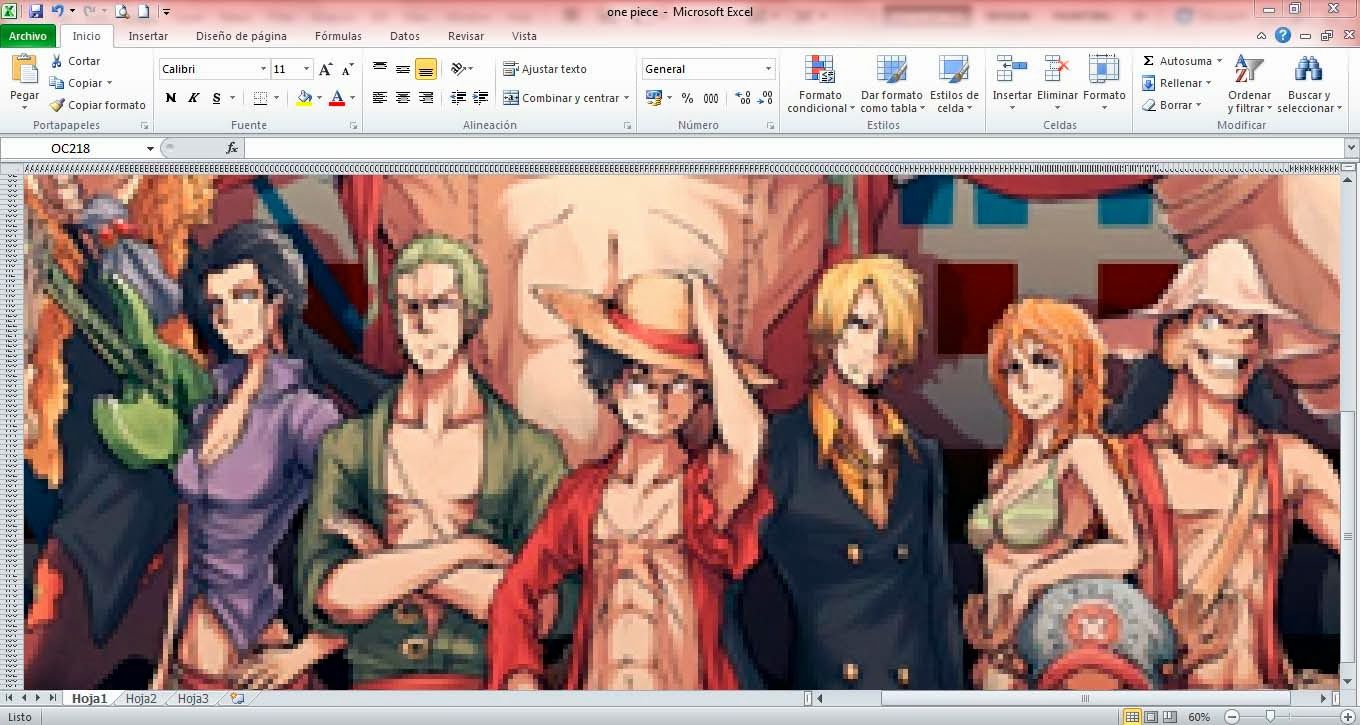Image resolution: width=1360 pixels, height=725 pixels.
Task: Click the Name Box showing OC218
Action: click(x=70, y=148)
